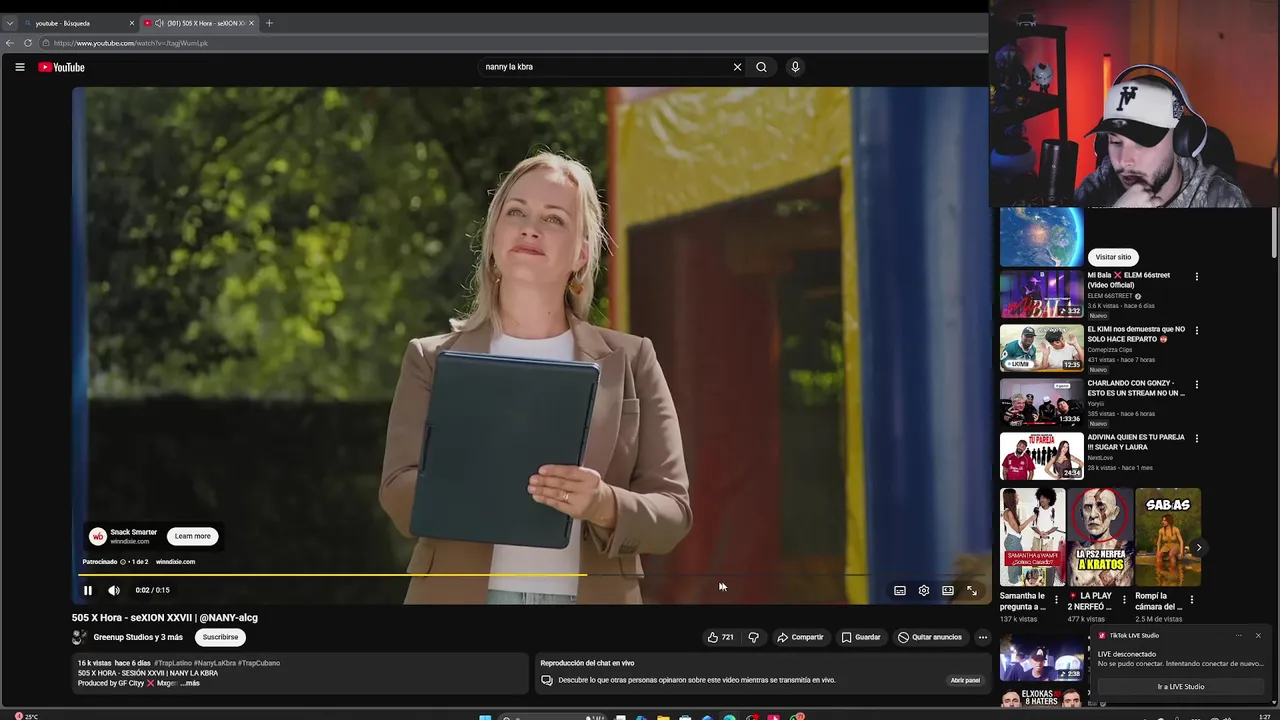Click the #TrapCubano hashtag
Screen dimensions: 1280x720
click(259, 663)
